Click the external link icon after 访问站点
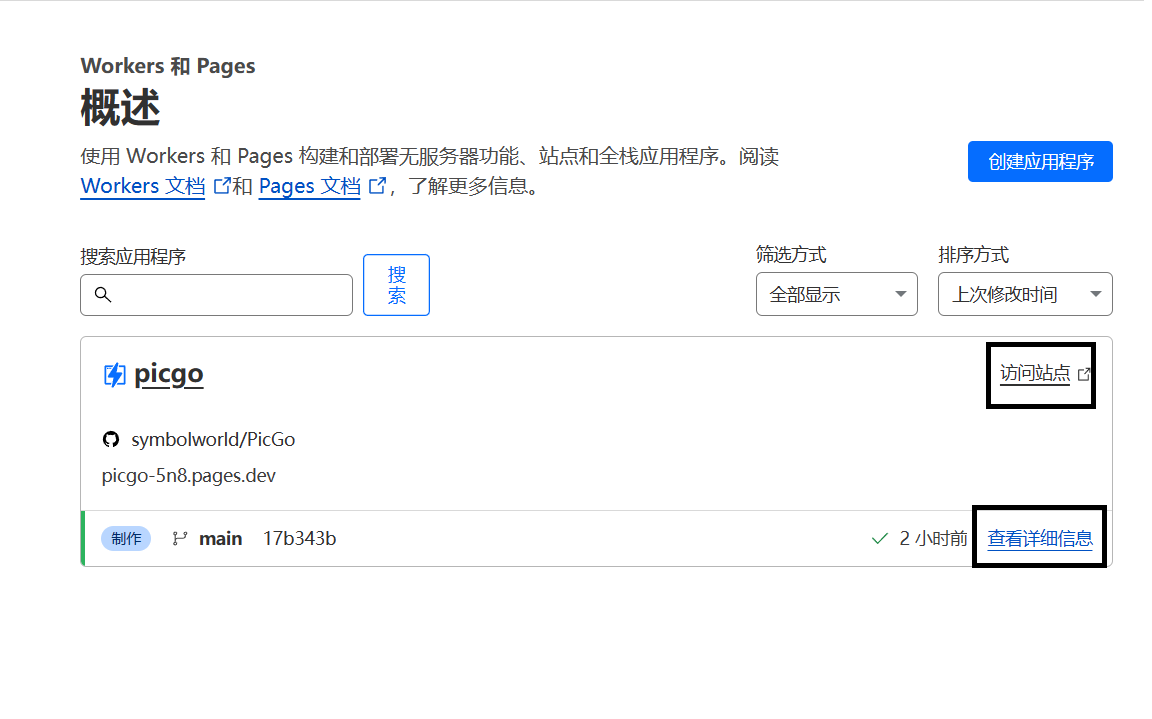1152x719 pixels. coord(1083,374)
